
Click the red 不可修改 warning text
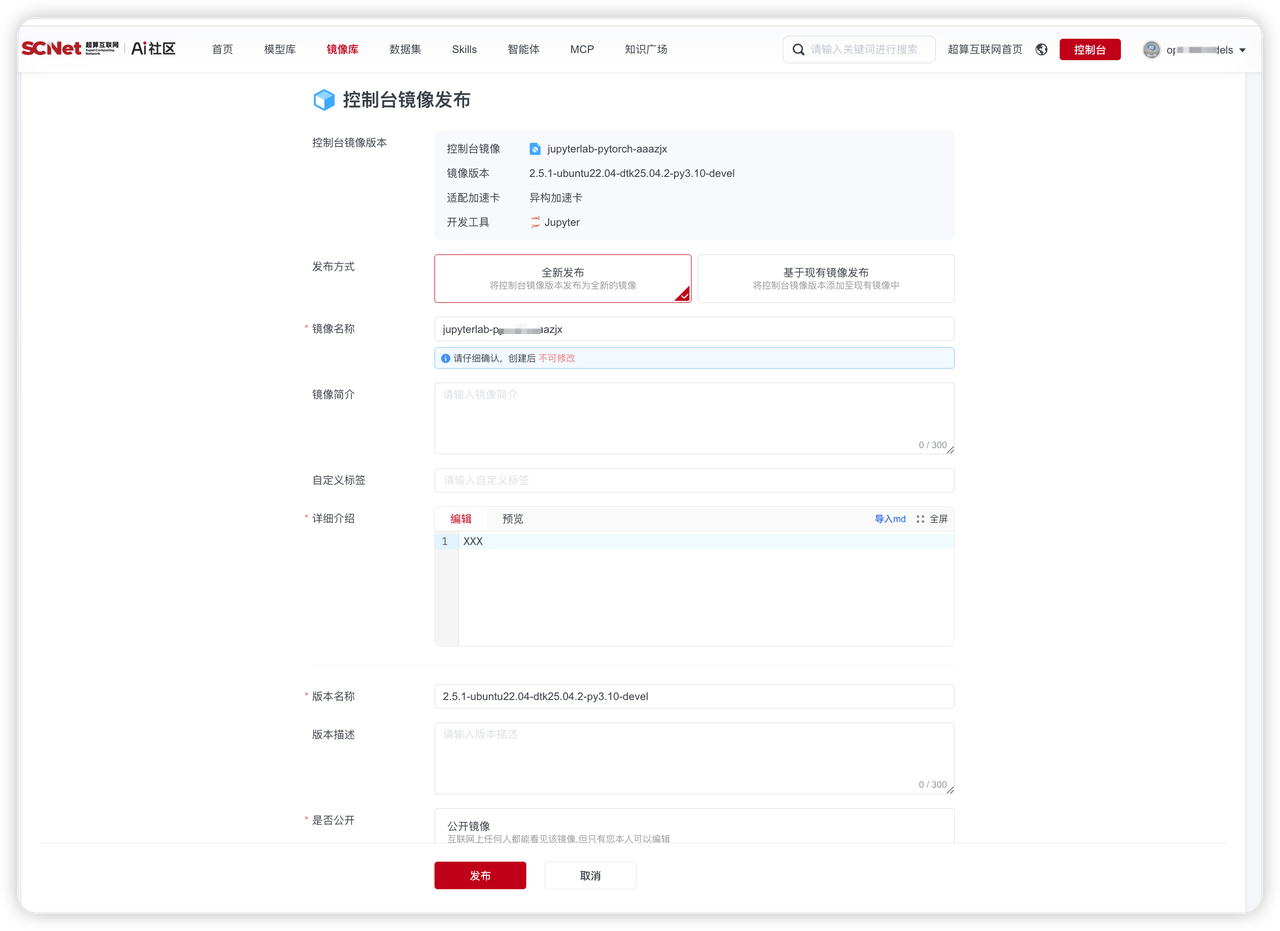coord(557,358)
